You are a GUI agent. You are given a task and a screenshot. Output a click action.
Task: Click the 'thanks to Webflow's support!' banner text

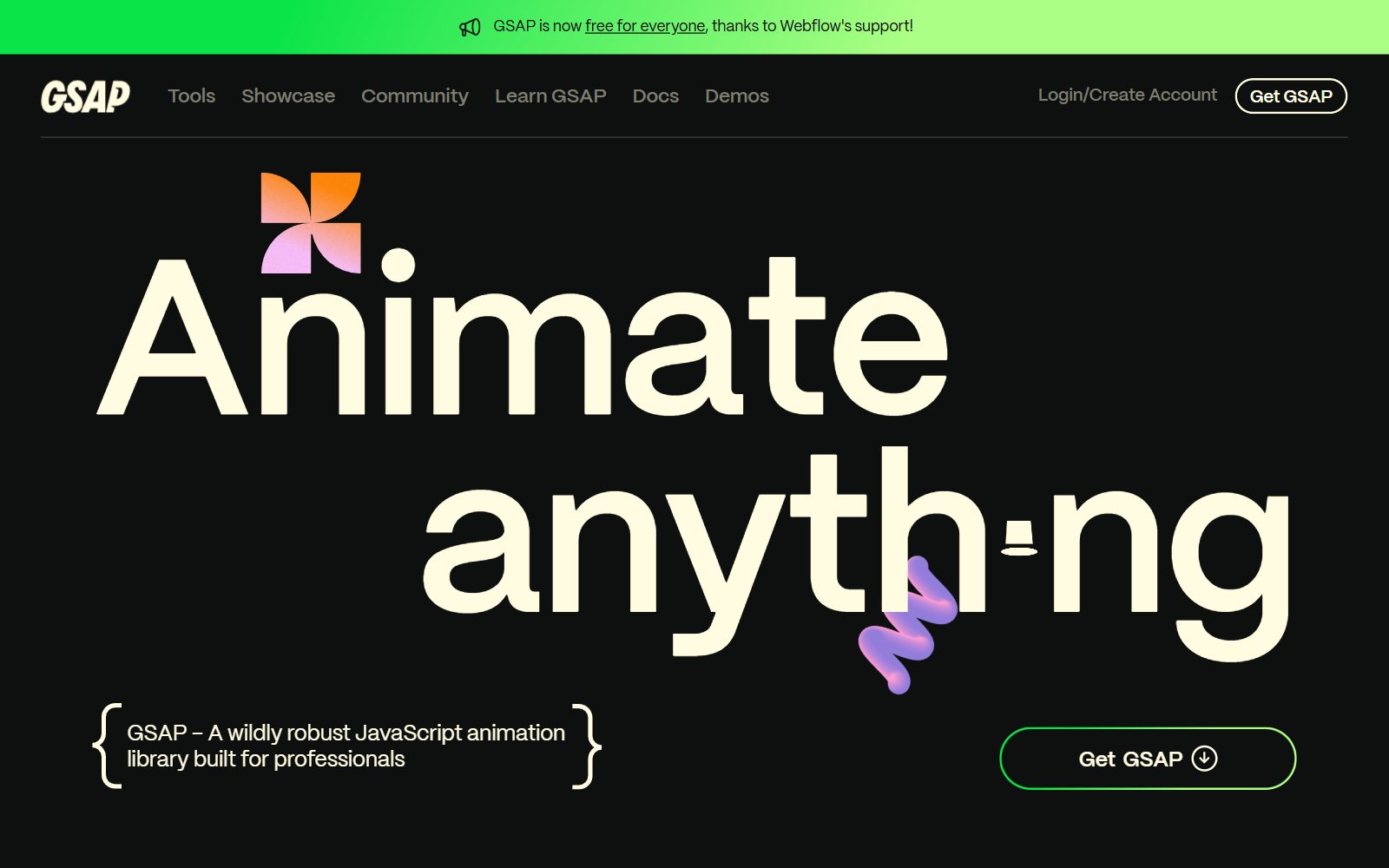click(813, 26)
